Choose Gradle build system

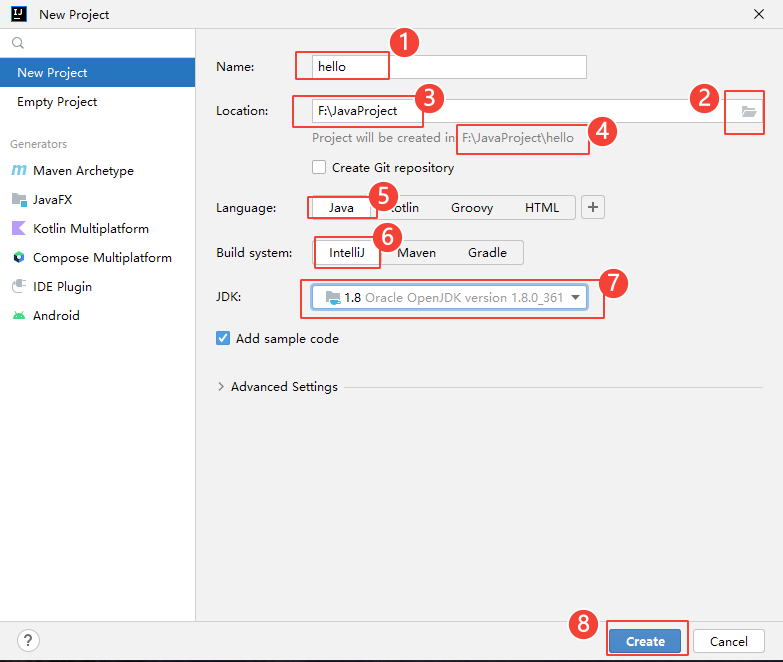click(487, 253)
